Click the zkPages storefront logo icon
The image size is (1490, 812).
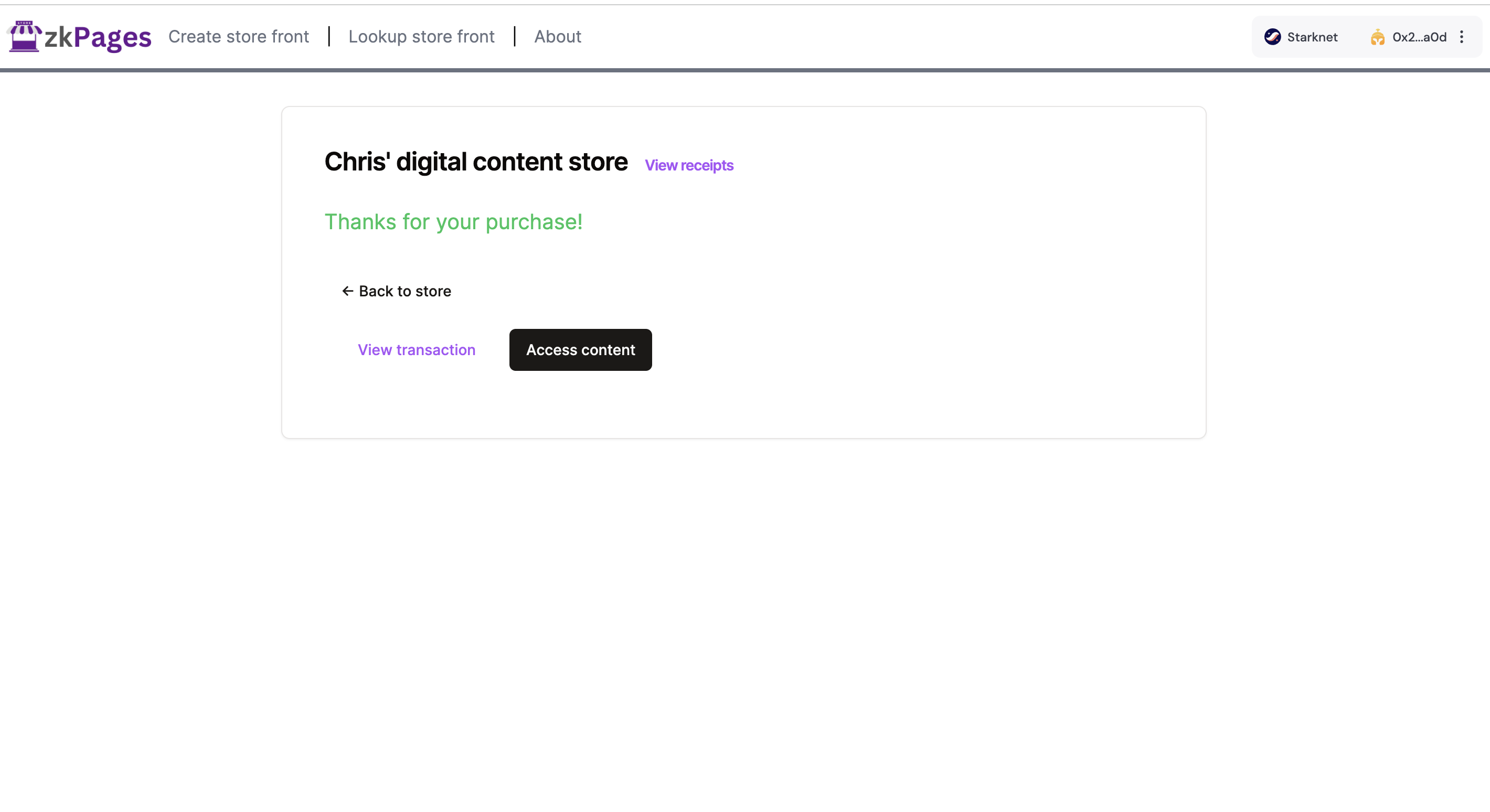24,36
